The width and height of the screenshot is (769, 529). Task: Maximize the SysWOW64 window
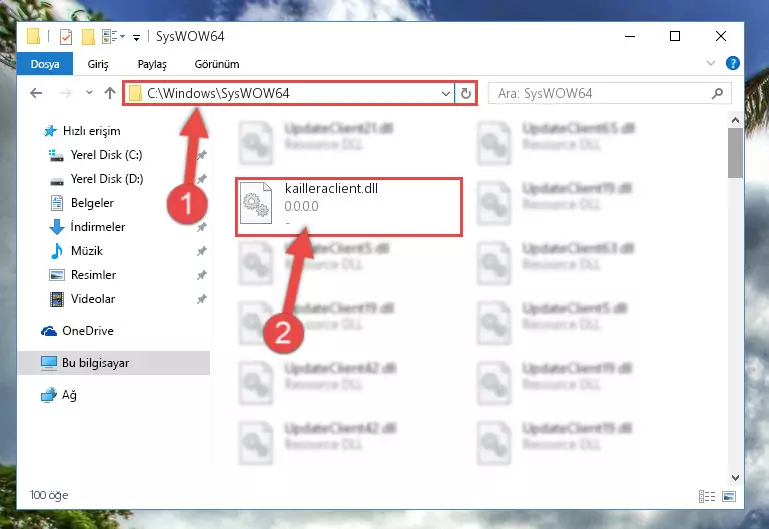(675, 36)
